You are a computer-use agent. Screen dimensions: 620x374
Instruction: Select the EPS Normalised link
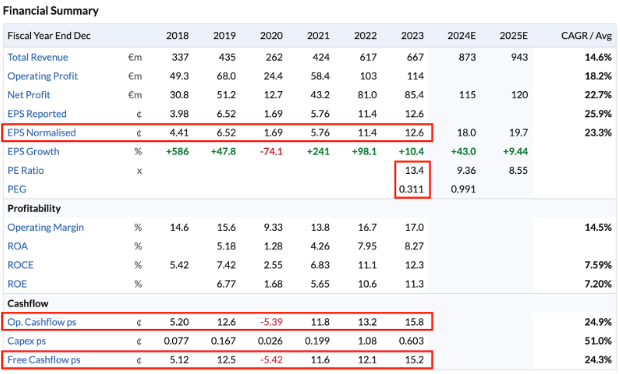[x=42, y=132]
